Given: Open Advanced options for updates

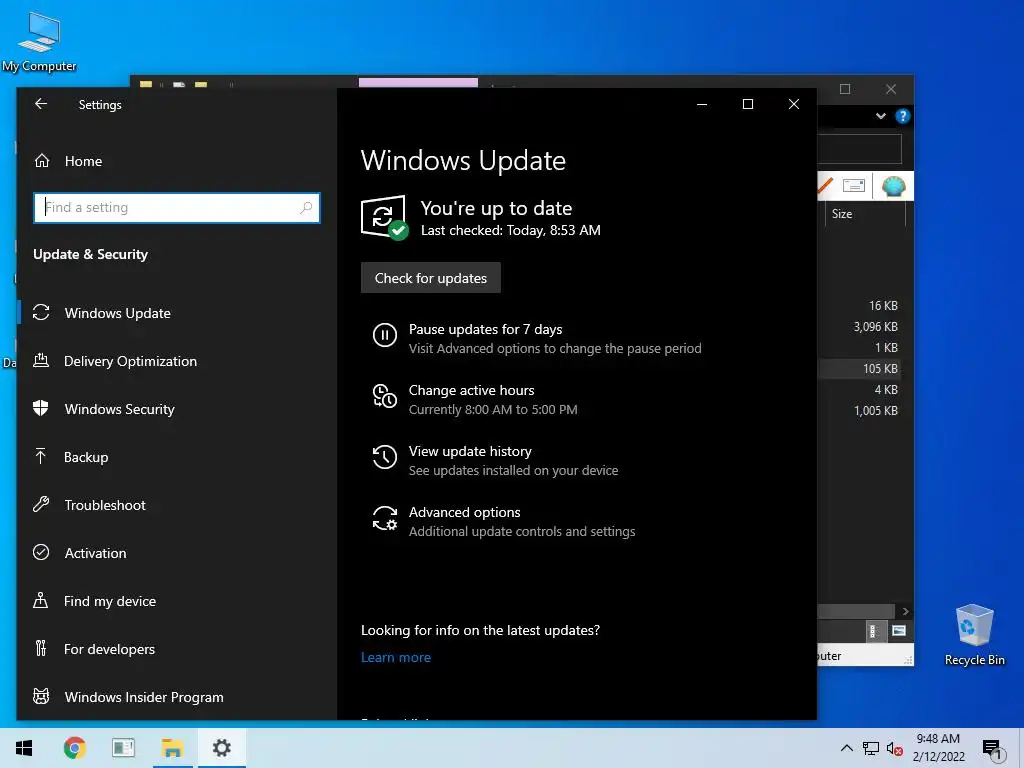Looking at the screenshot, I should coord(504,521).
